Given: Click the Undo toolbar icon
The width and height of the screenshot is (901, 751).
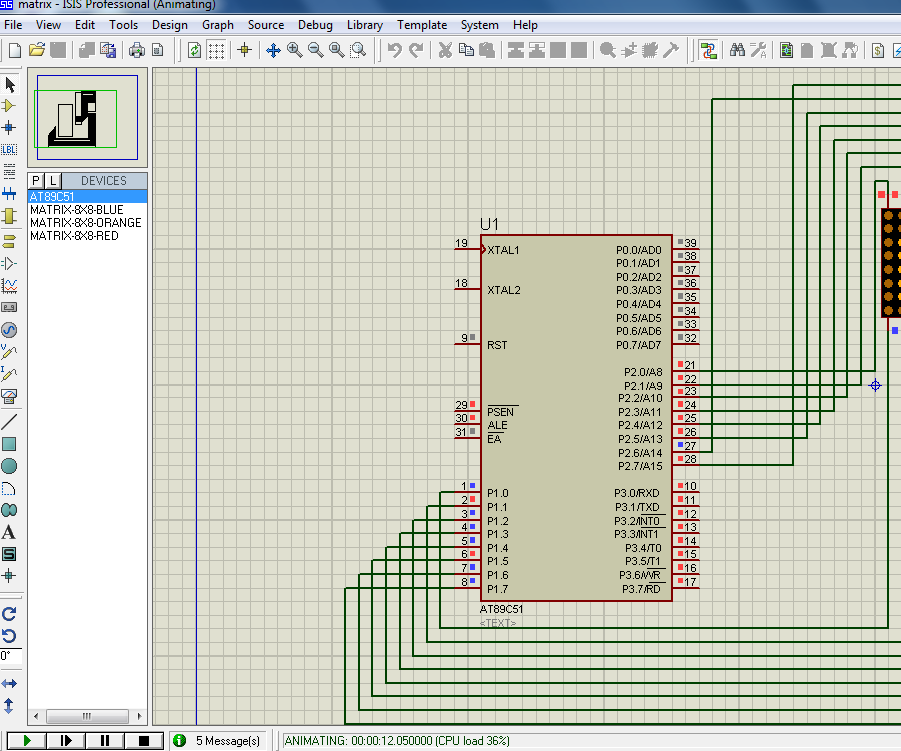Looking at the screenshot, I should pos(395,51).
